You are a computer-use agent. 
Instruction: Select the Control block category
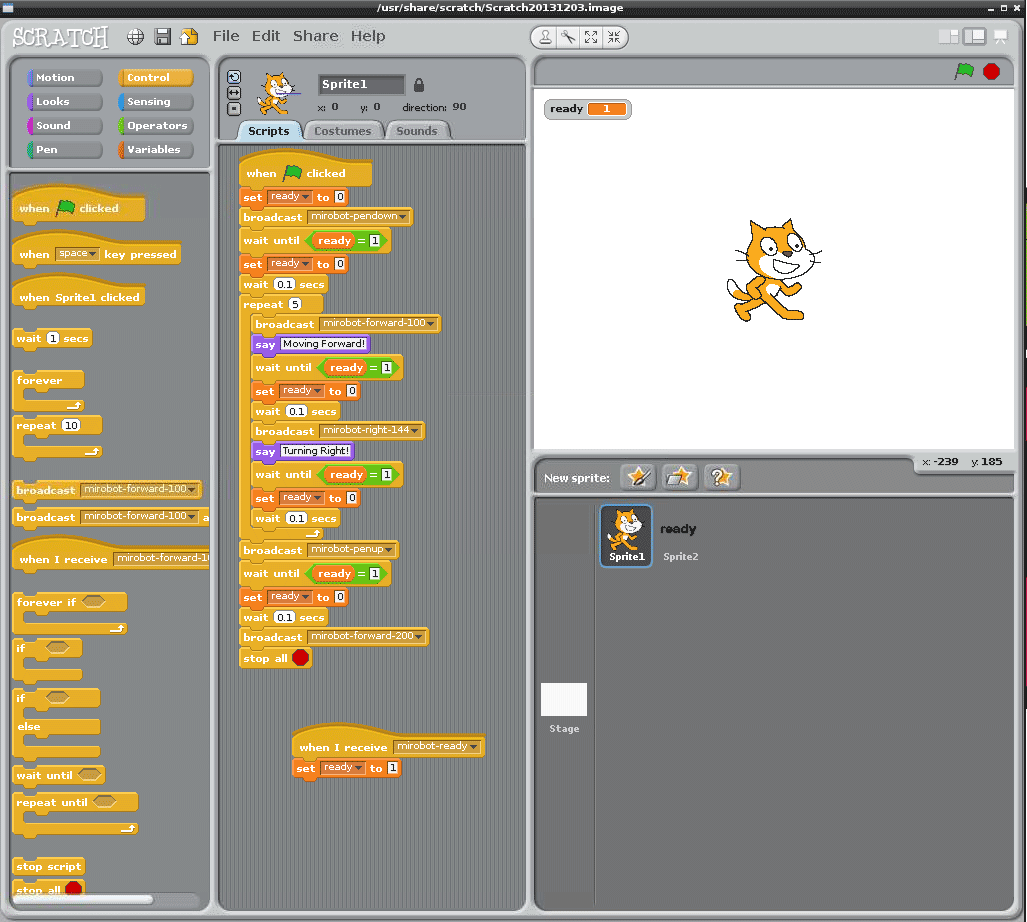156,77
